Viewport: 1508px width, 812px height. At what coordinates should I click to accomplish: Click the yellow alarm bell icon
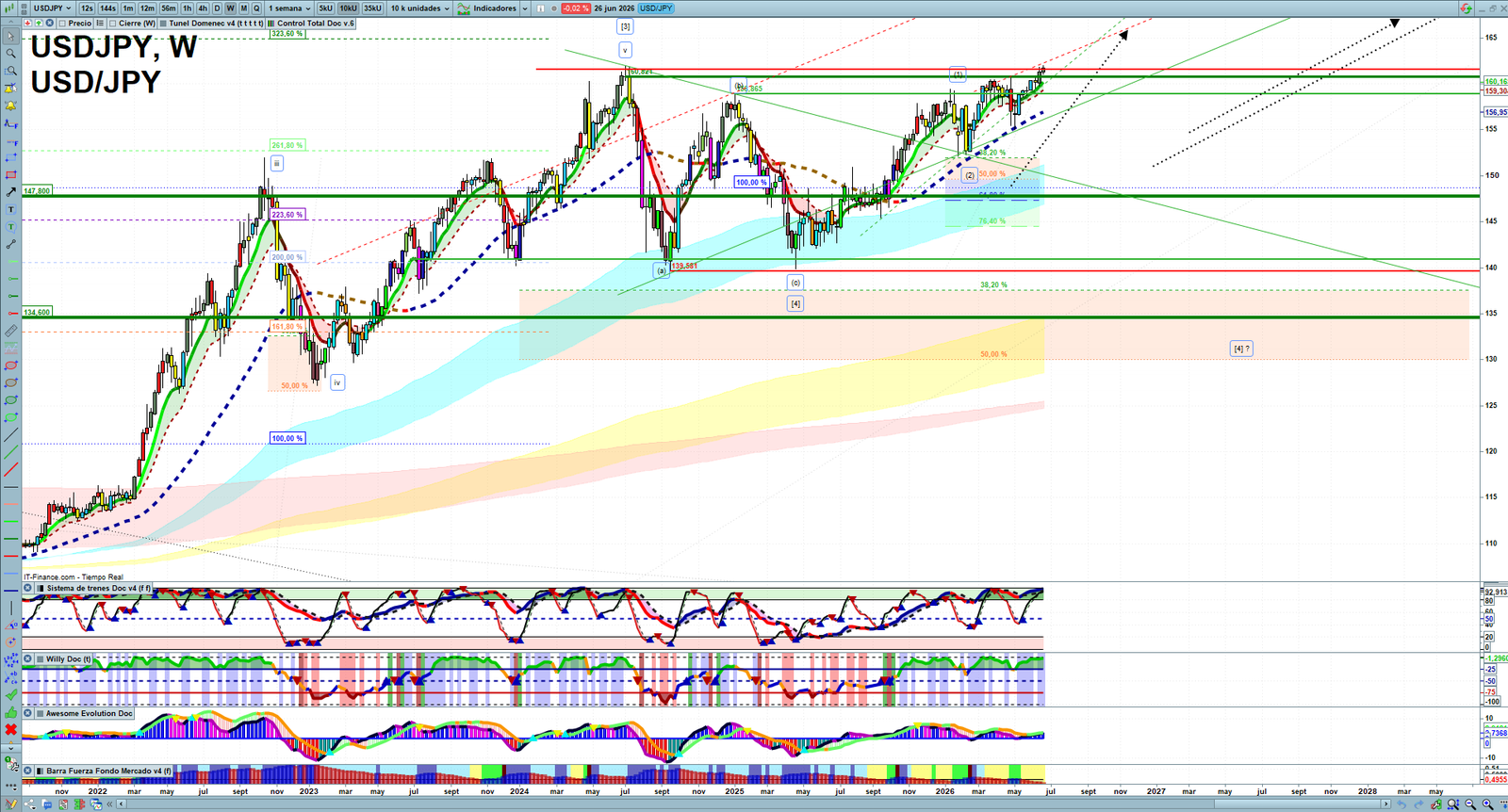coord(11,105)
